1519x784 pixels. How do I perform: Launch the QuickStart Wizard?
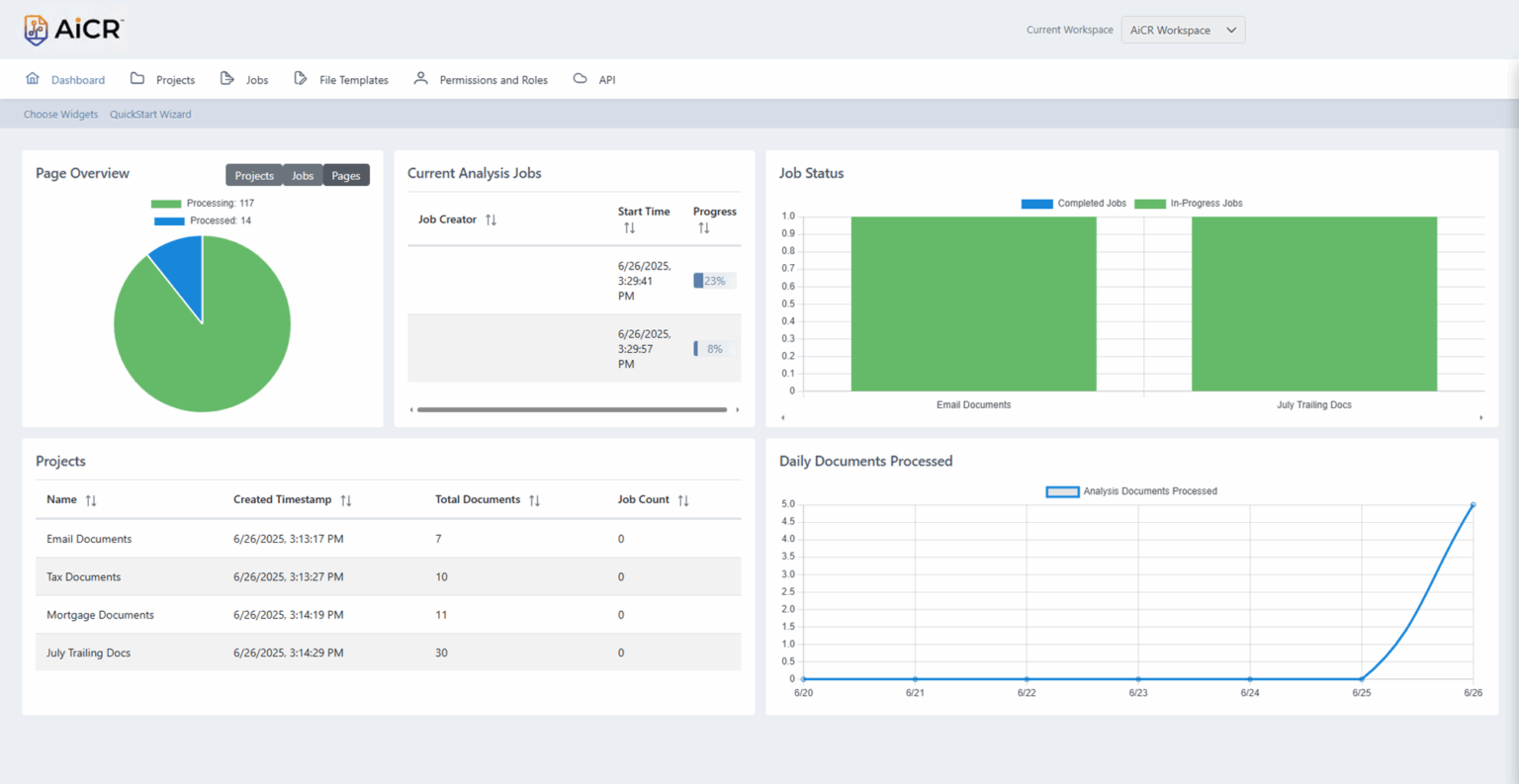click(x=150, y=115)
